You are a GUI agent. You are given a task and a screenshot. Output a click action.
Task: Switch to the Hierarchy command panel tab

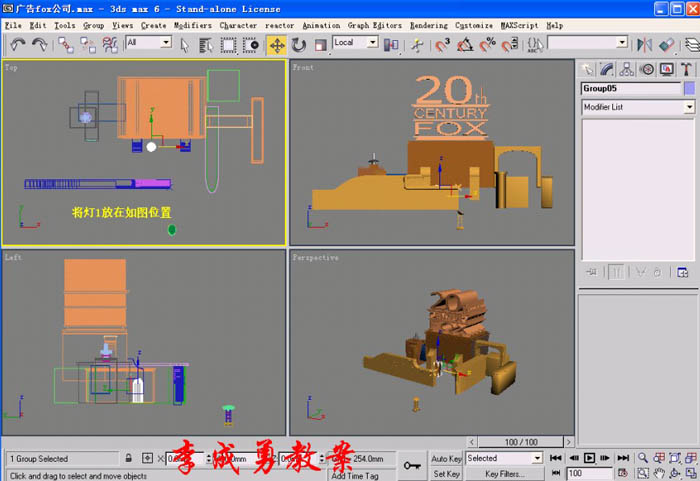pyautogui.click(x=626, y=69)
